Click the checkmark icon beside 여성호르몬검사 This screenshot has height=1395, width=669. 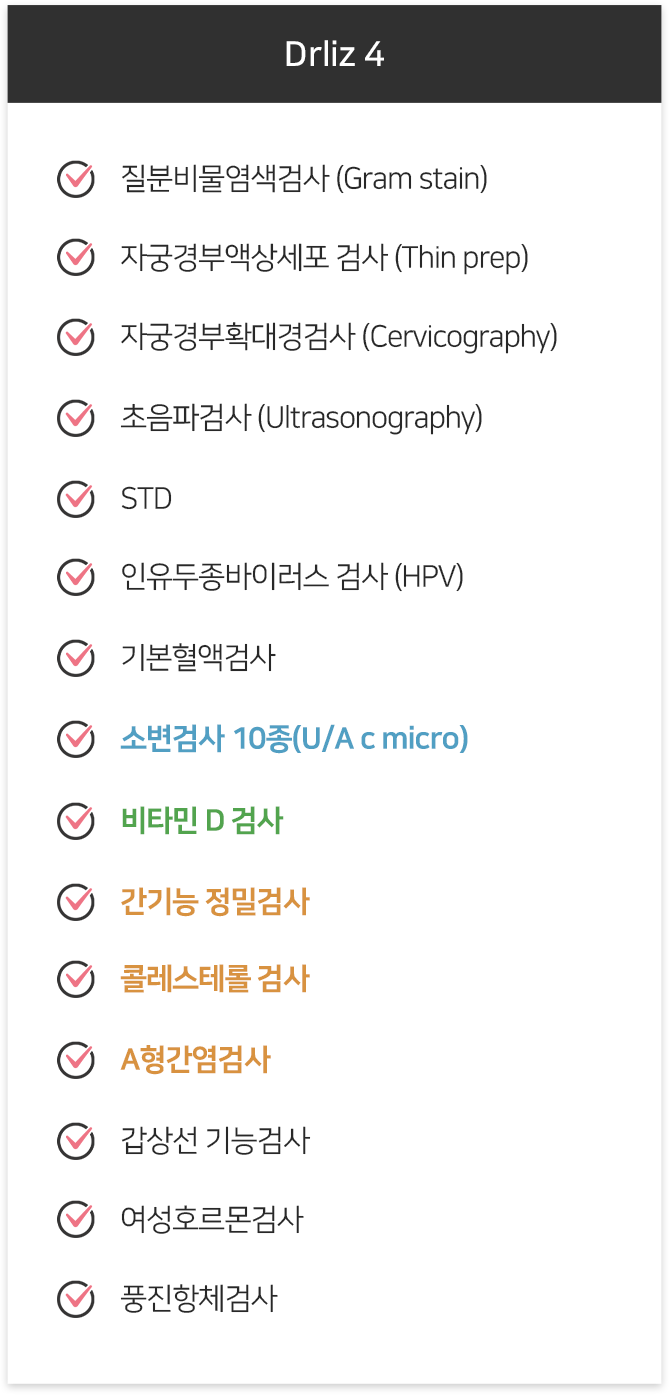pyautogui.click(x=76, y=1219)
